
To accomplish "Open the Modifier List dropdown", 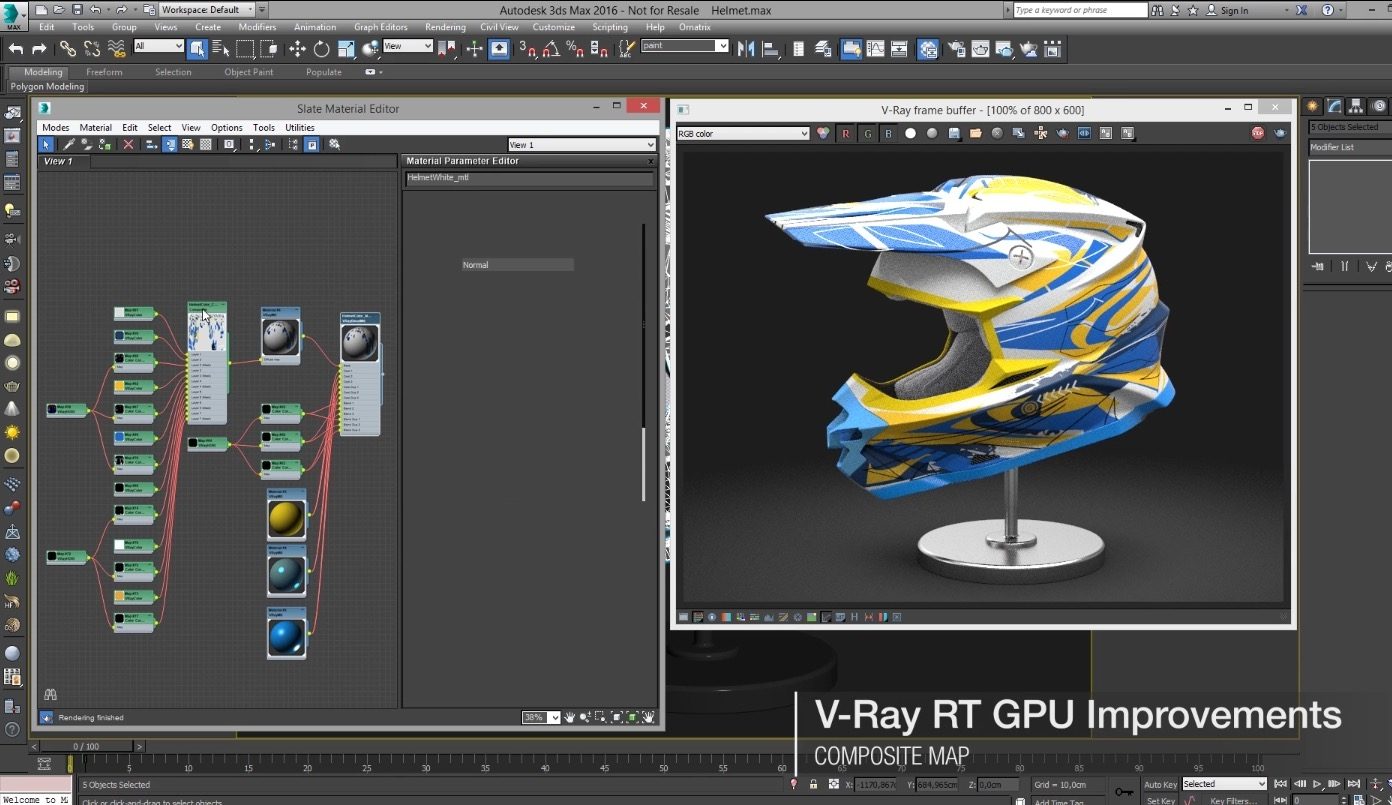I will 1350,147.
